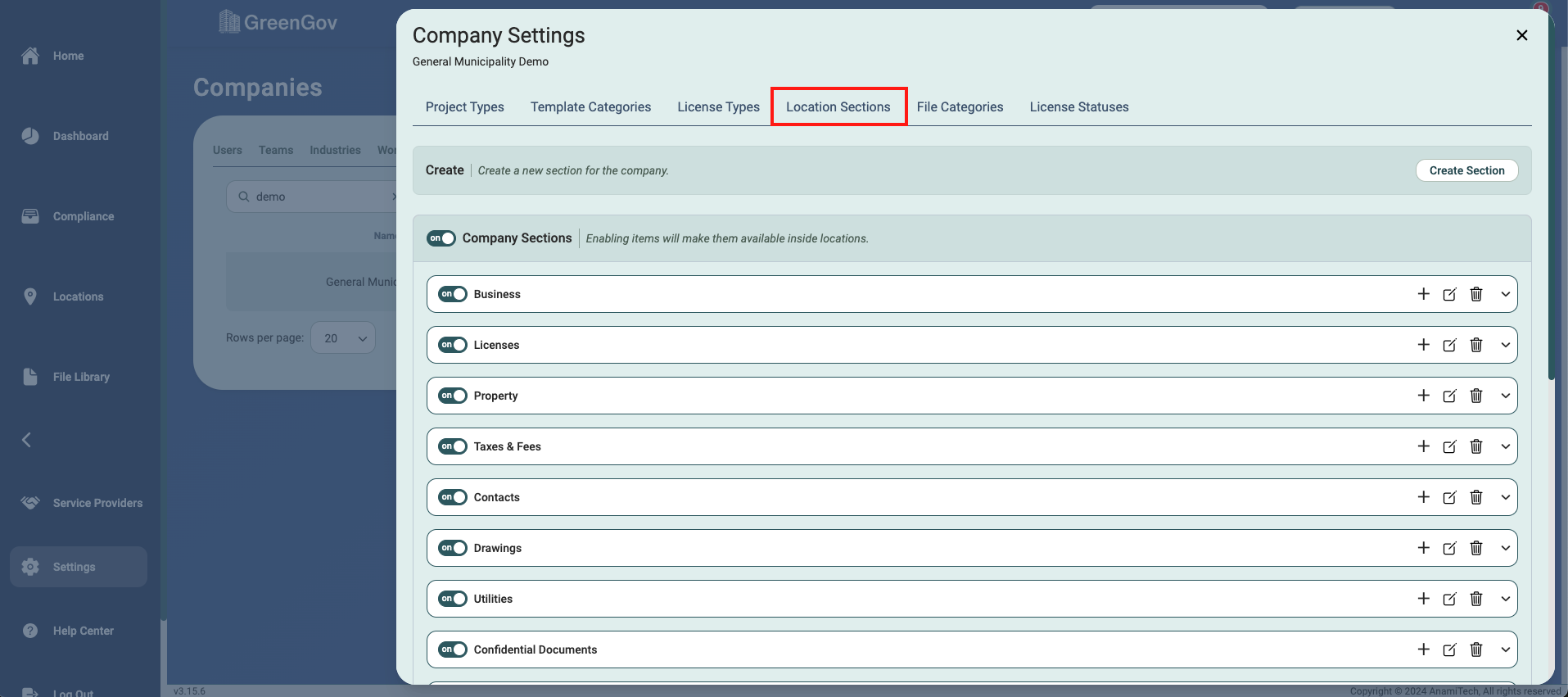
Task: Open the rows per page dropdown
Action: (343, 338)
